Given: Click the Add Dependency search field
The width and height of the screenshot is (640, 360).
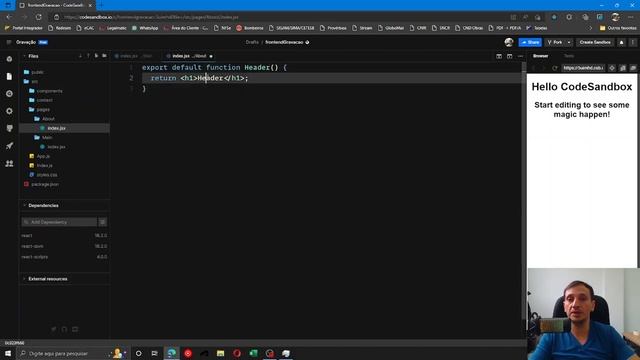Looking at the screenshot, I should (x=59, y=222).
